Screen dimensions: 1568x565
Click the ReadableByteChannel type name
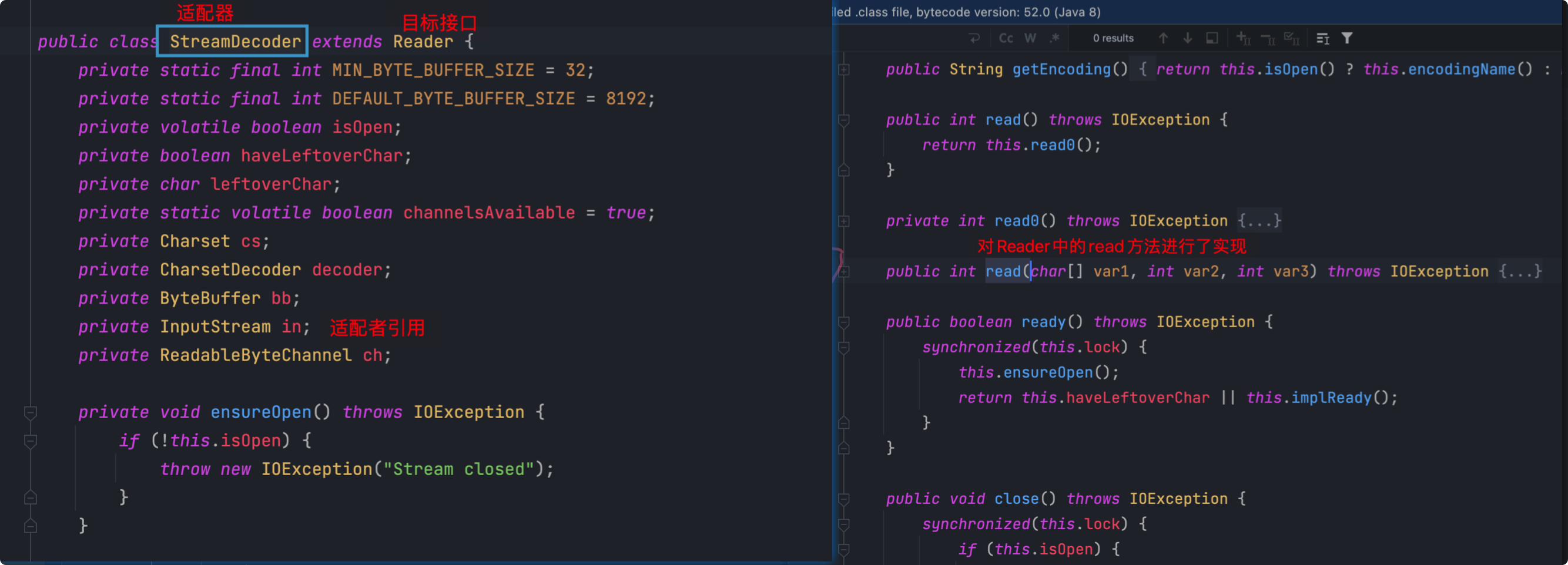[256, 355]
